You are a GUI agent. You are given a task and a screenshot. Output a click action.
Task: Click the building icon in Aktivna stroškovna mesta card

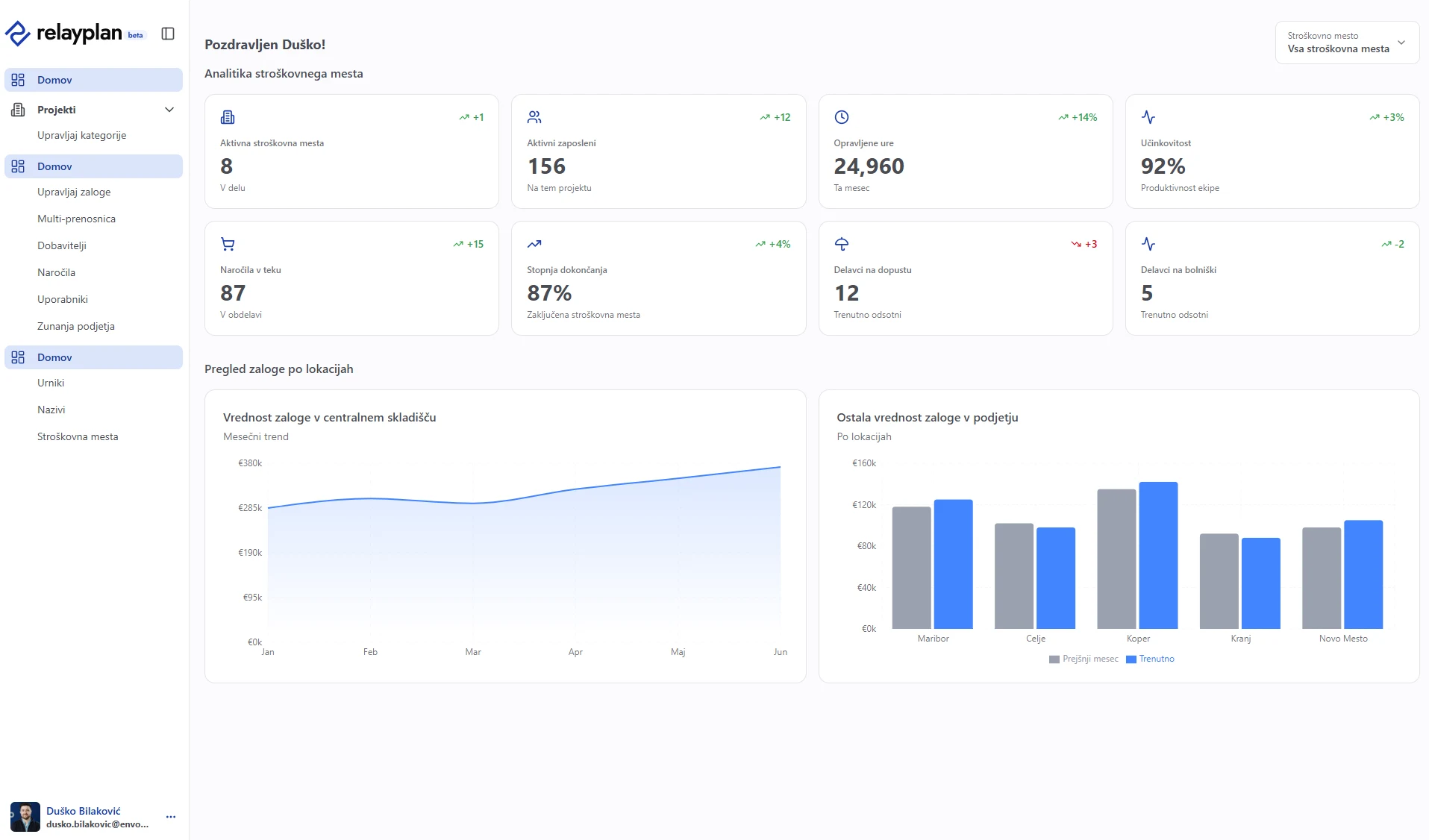228,117
